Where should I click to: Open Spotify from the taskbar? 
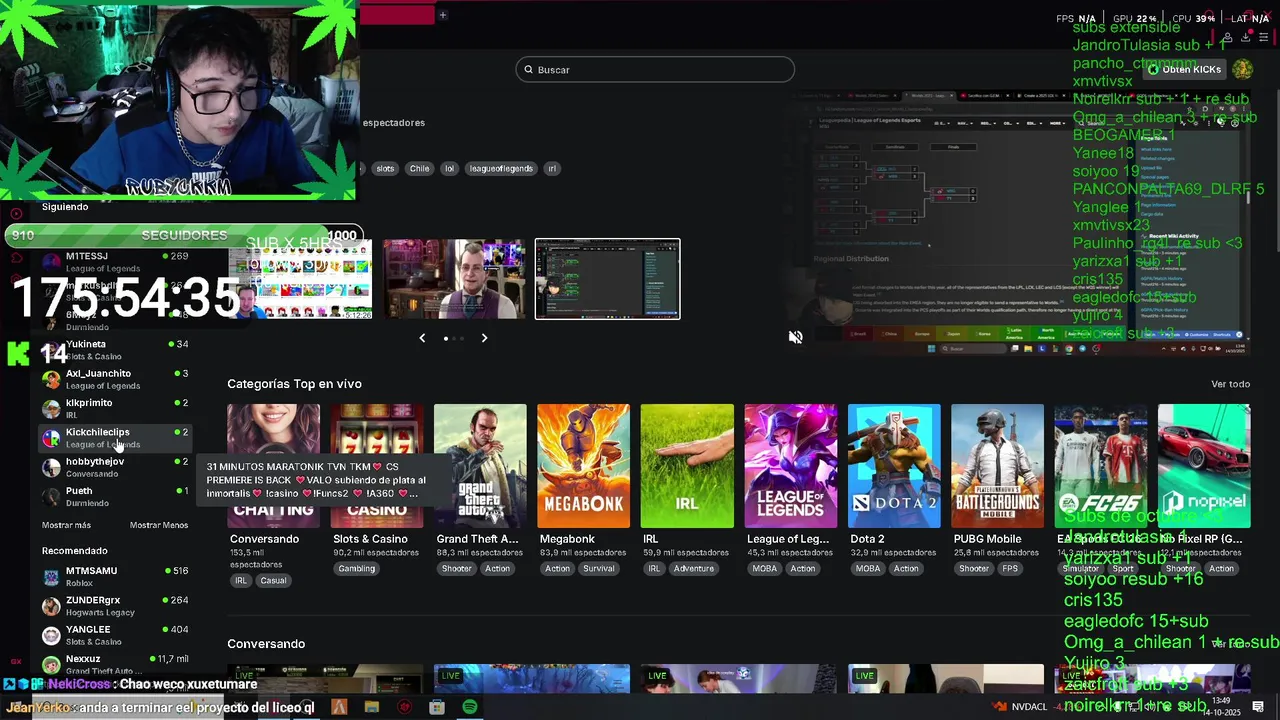(x=470, y=707)
